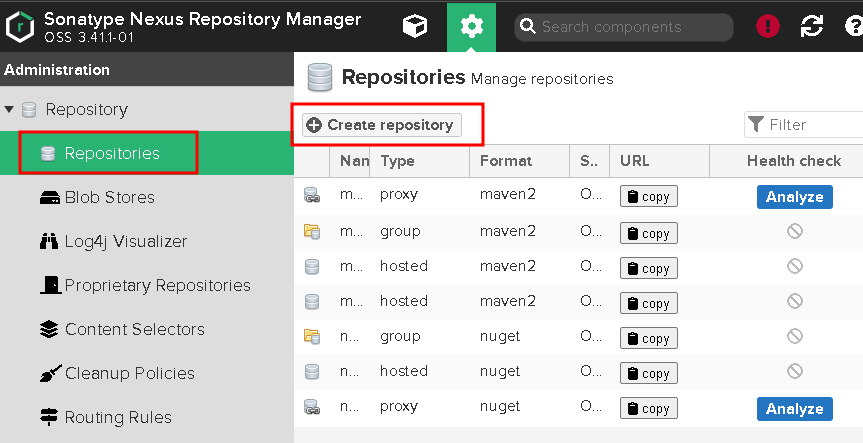Copy URL of the nuget proxy repository
Screen dimensions: 863x443
[x=649, y=409]
